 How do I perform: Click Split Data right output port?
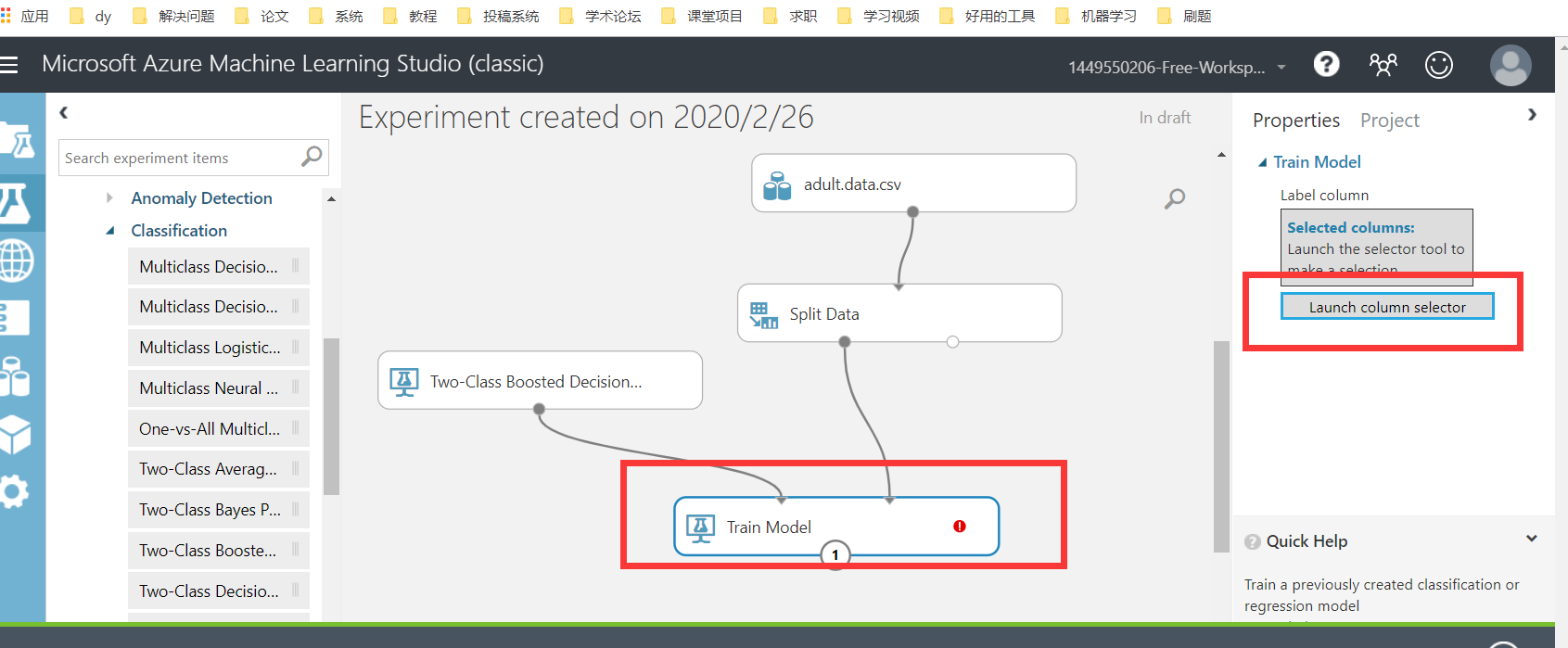[x=952, y=342]
